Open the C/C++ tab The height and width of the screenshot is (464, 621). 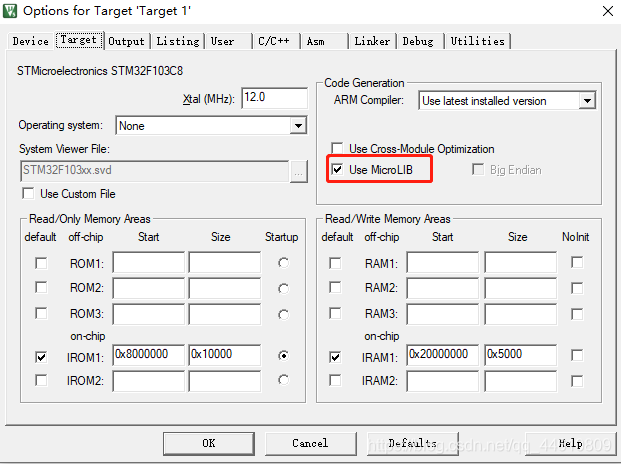pyautogui.click(x=274, y=41)
